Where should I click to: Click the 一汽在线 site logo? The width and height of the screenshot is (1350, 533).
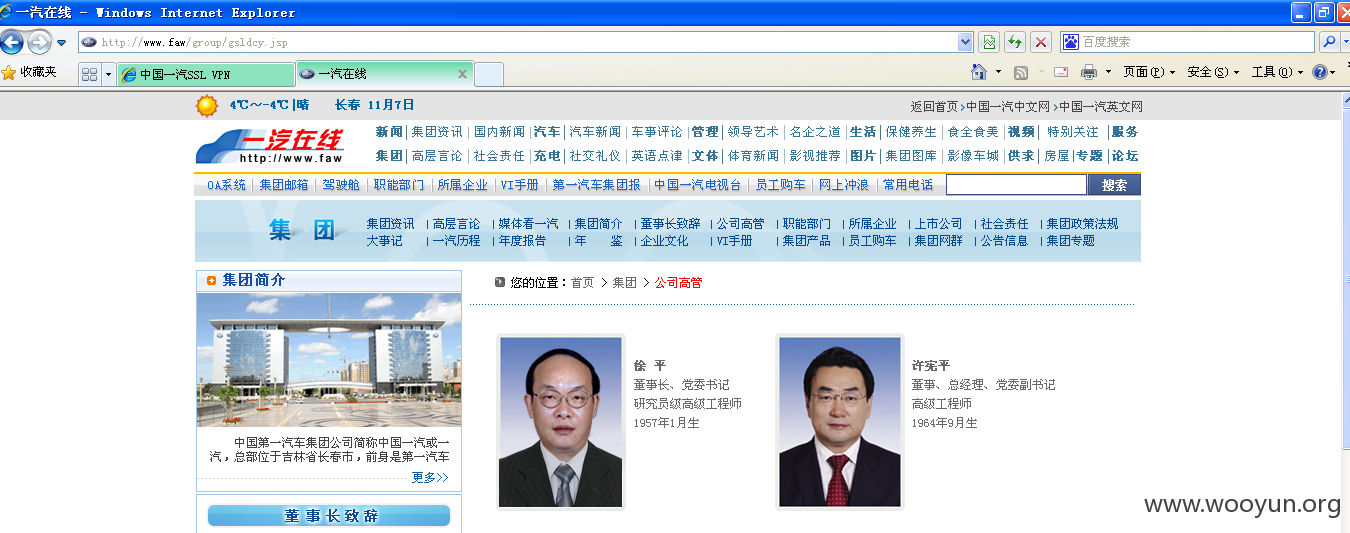click(270, 146)
